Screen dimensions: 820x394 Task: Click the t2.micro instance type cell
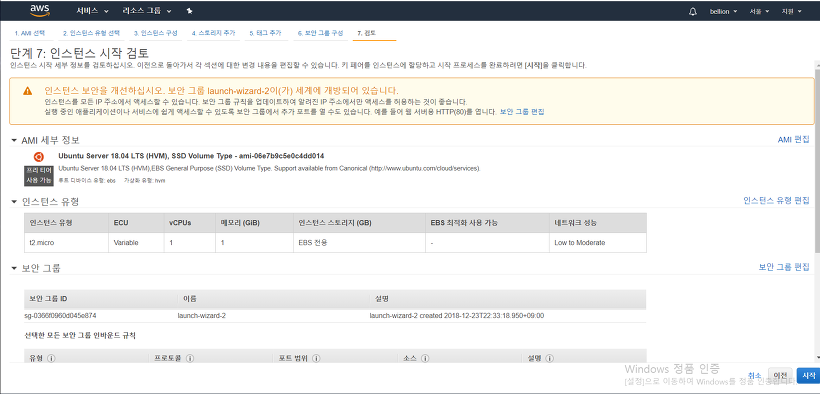coord(66,243)
